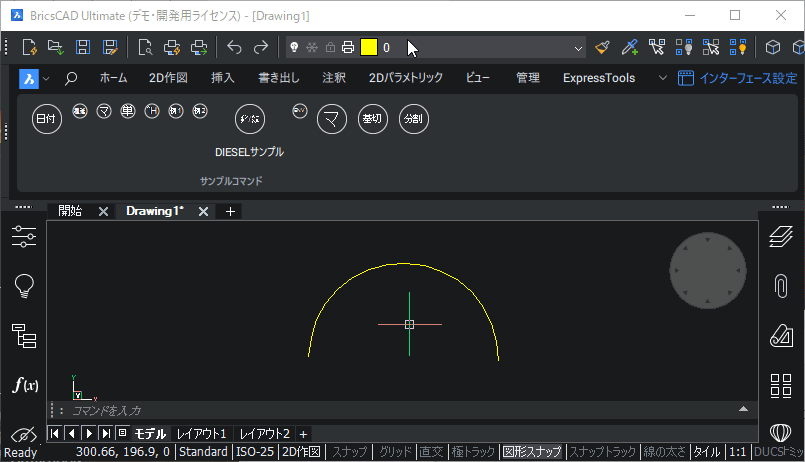Click the 分割 circular ribbon icon

412,119
